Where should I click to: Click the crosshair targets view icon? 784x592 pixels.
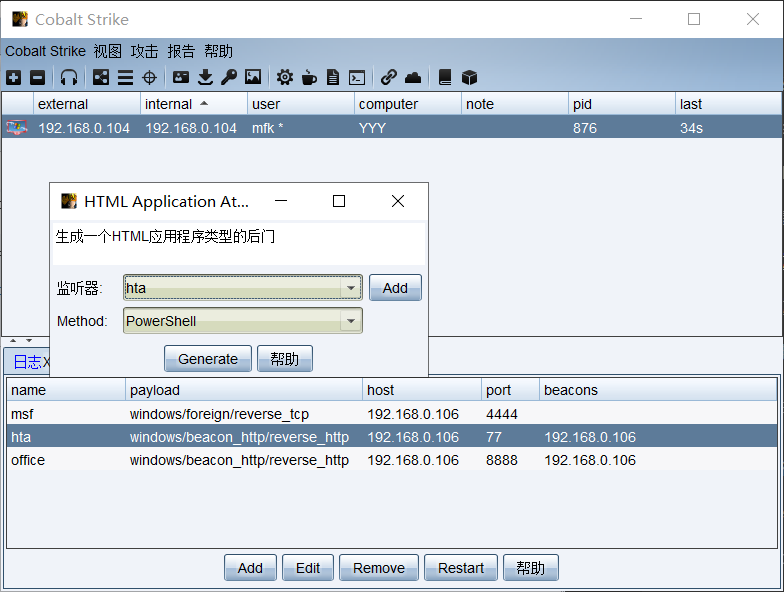(x=149, y=77)
